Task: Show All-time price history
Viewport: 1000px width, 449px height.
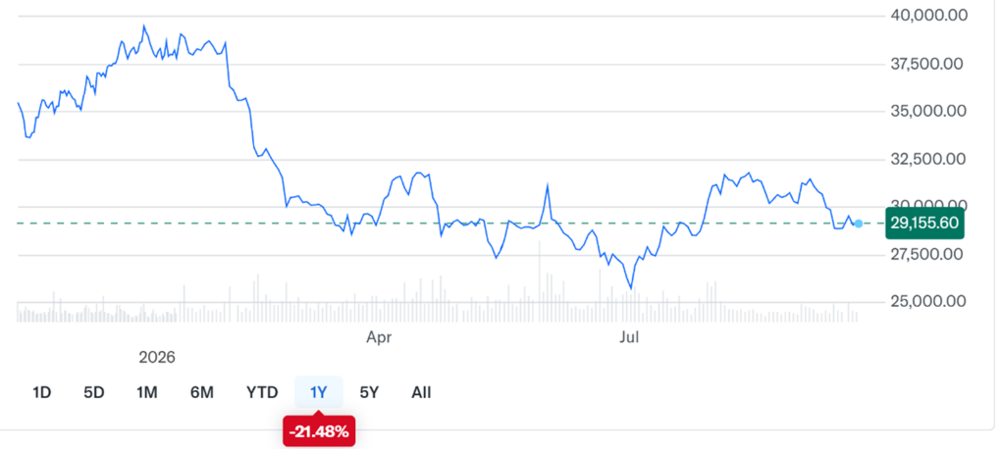Action: click(421, 392)
